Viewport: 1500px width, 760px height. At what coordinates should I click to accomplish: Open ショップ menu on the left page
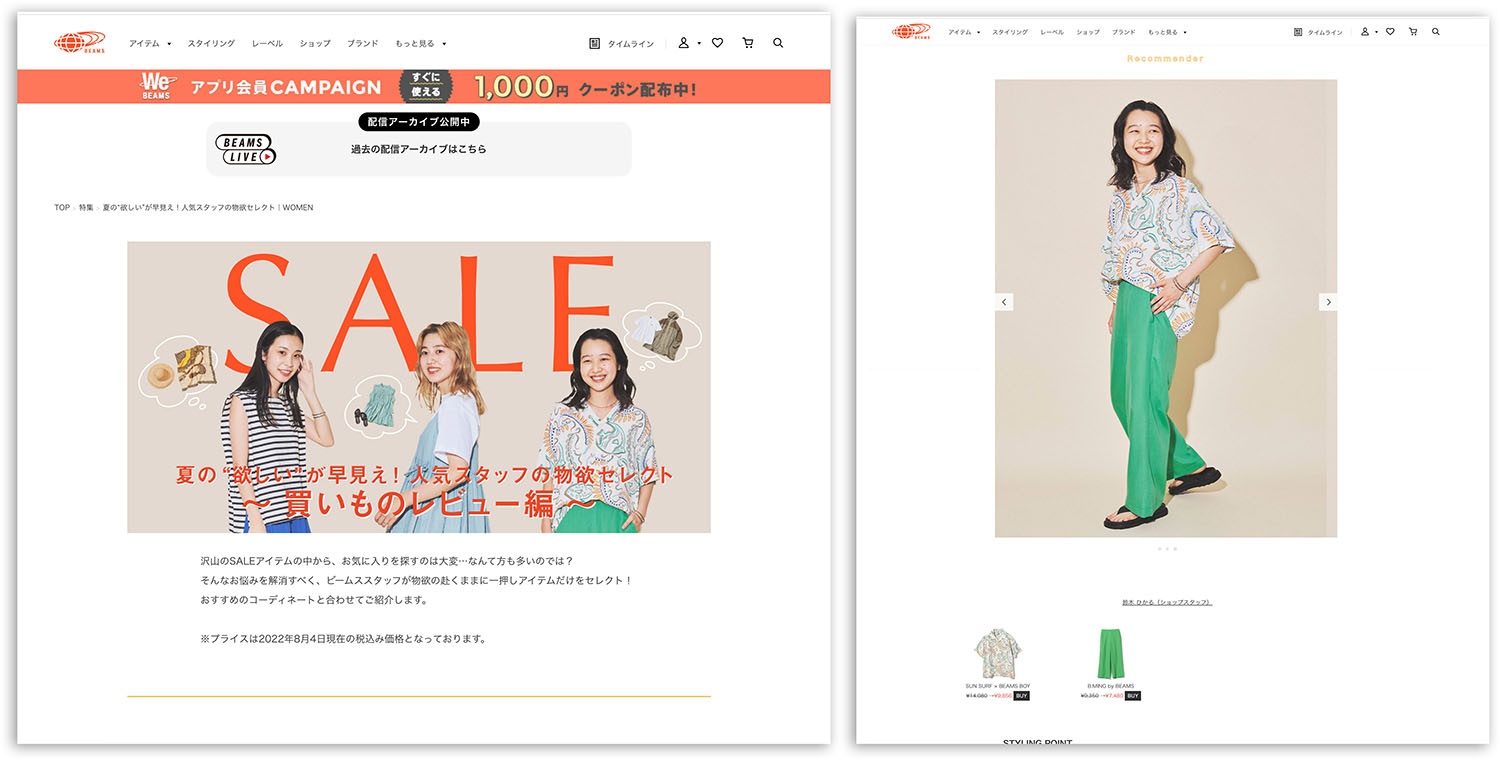pos(315,43)
